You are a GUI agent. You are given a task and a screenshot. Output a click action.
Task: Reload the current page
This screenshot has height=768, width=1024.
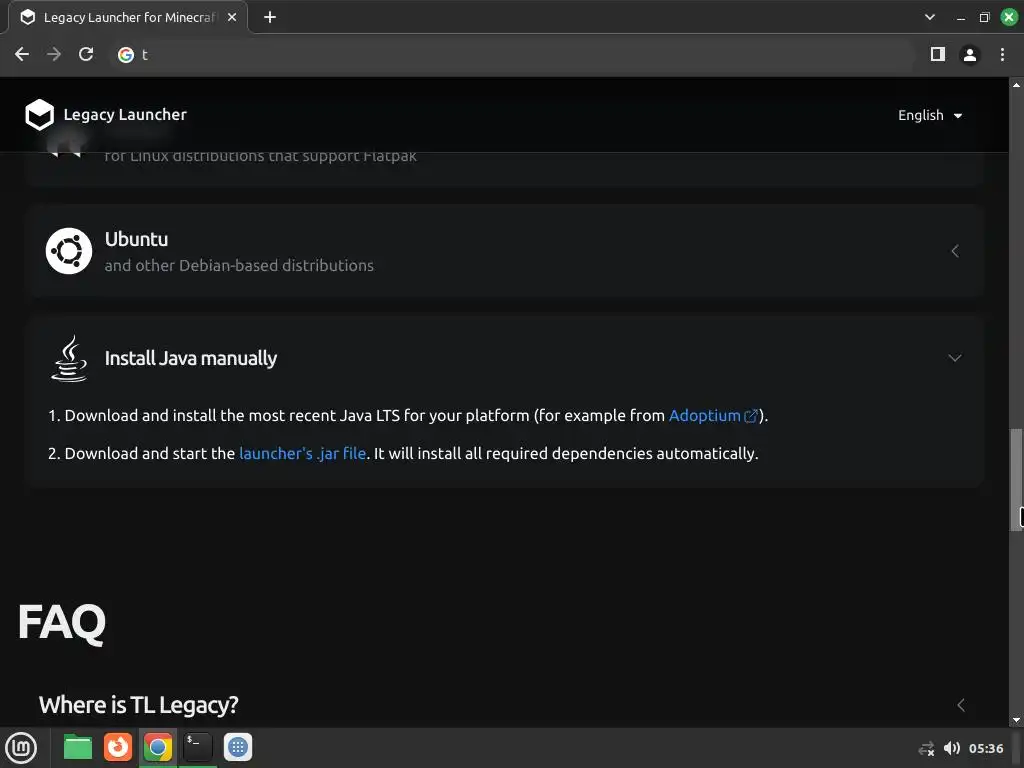click(86, 54)
